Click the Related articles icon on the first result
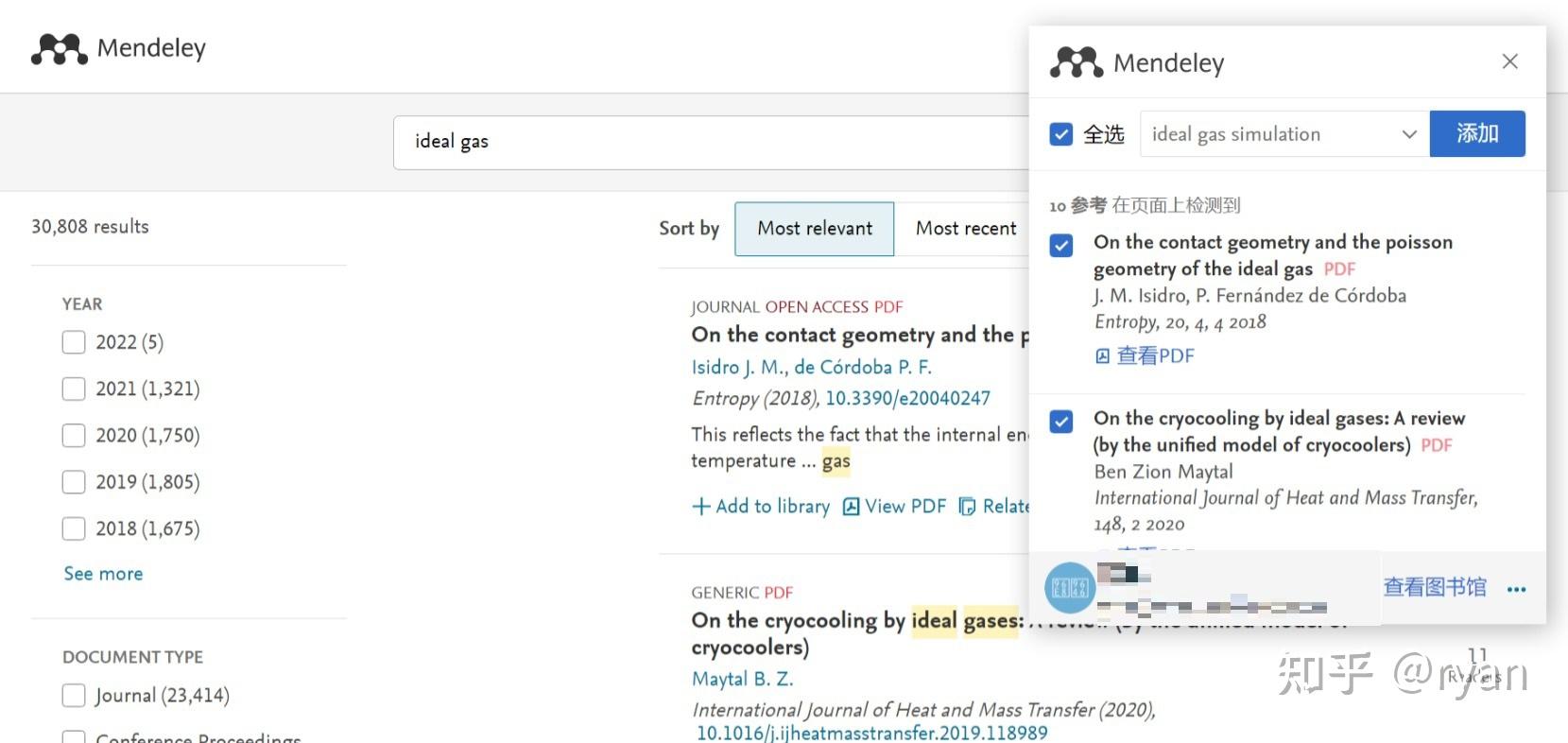The width and height of the screenshot is (1568, 743). coord(967,506)
